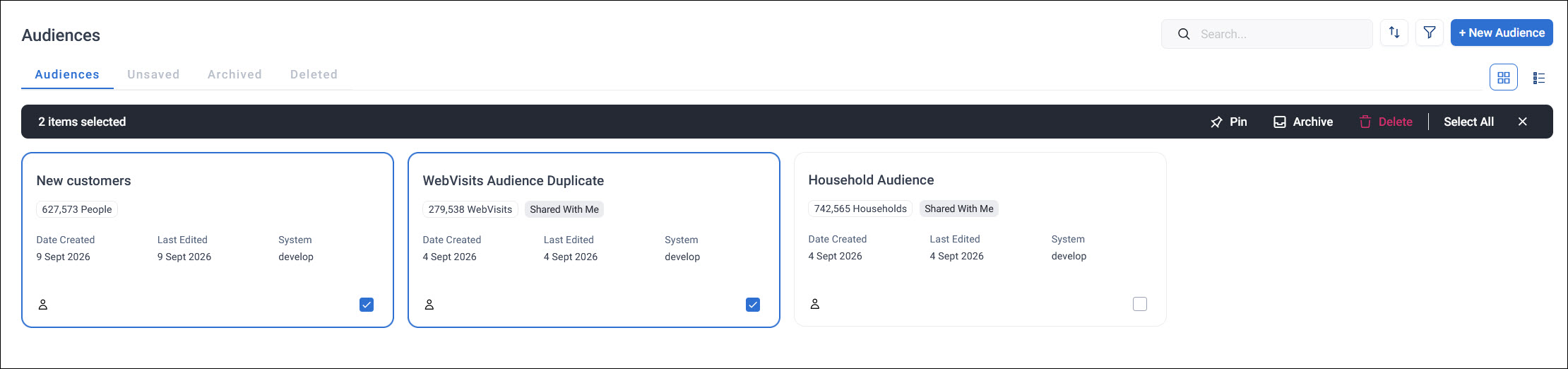Open the Deleted tab

coord(314,74)
